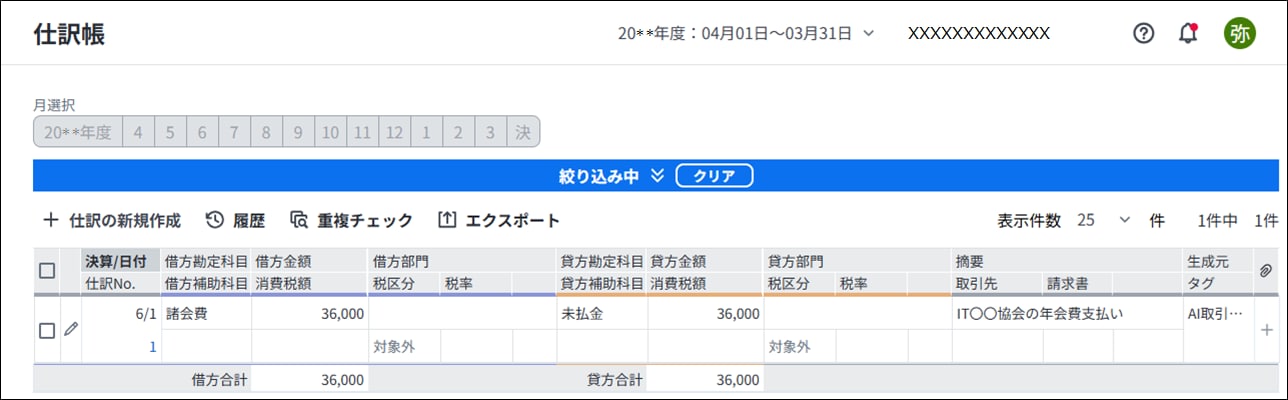Image resolution: width=1288 pixels, height=400 pixels.
Task: Open the notifications bell
Action: click(x=1188, y=33)
